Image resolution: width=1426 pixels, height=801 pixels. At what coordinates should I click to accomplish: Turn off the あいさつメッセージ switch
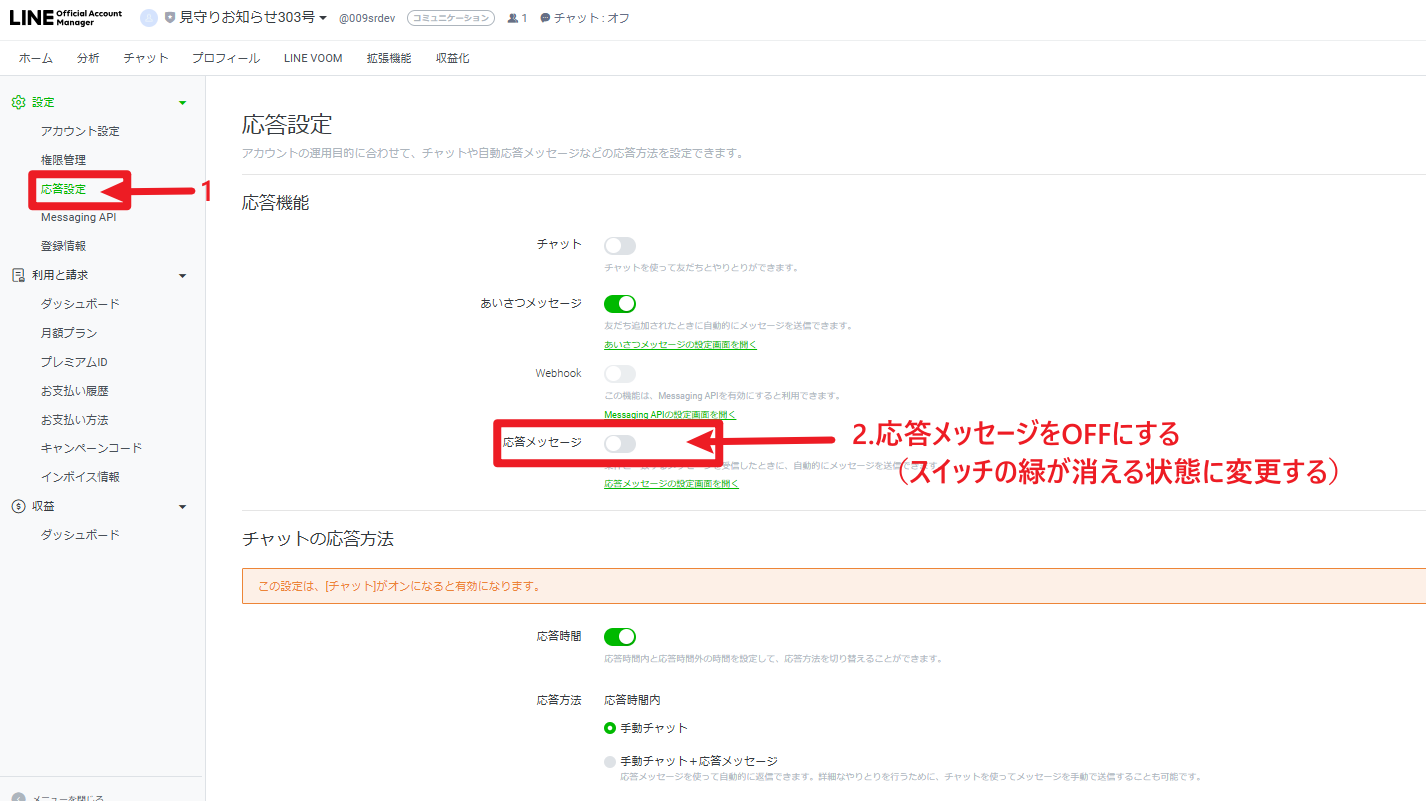620,303
